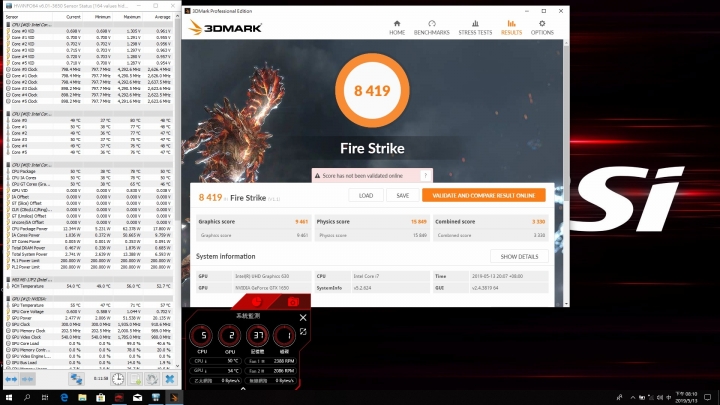The image size is (720, 405).
Task: Click Validate and Compare Result Online
Action: [x=484, y=195]
